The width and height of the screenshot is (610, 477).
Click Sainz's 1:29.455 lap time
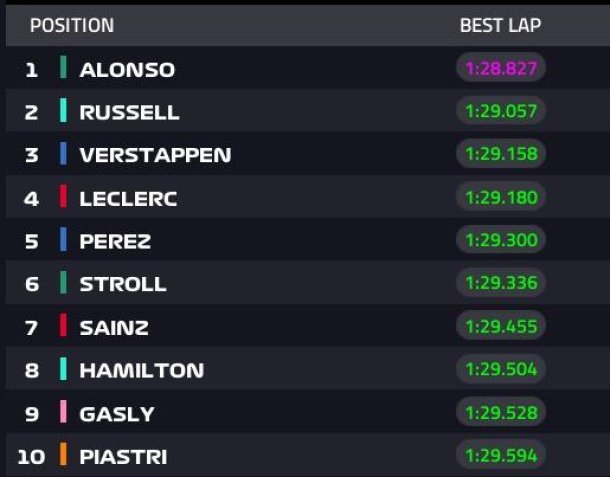[501, 326]
